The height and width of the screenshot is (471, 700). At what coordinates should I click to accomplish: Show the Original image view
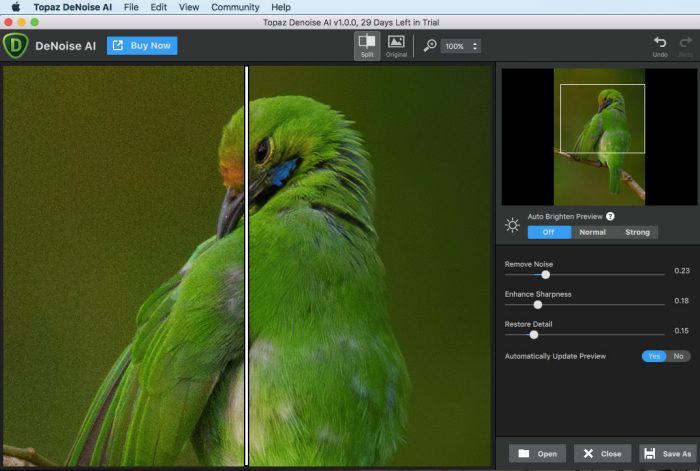[396, 45]
